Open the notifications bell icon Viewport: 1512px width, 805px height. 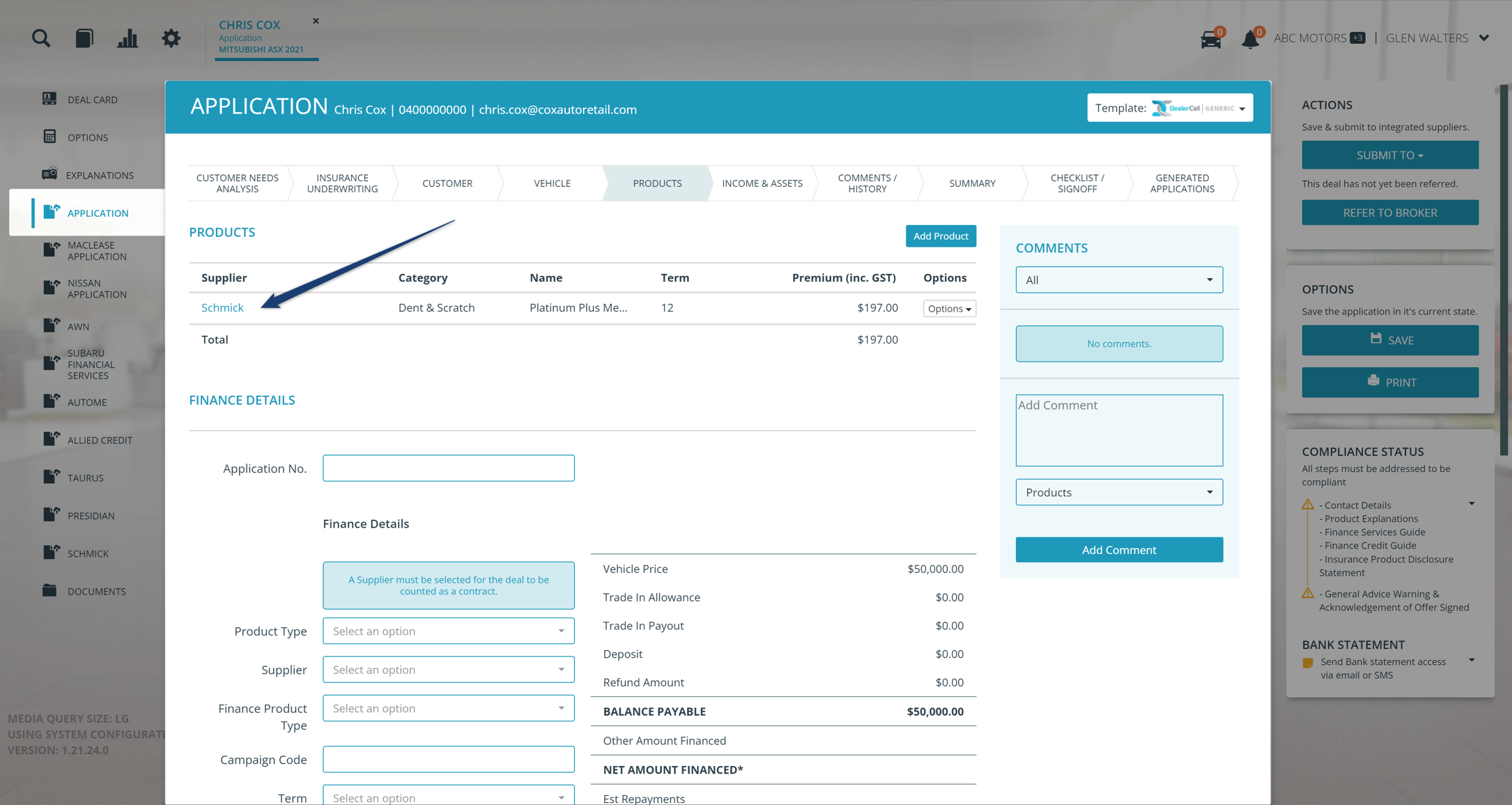tap(1251, 39)
